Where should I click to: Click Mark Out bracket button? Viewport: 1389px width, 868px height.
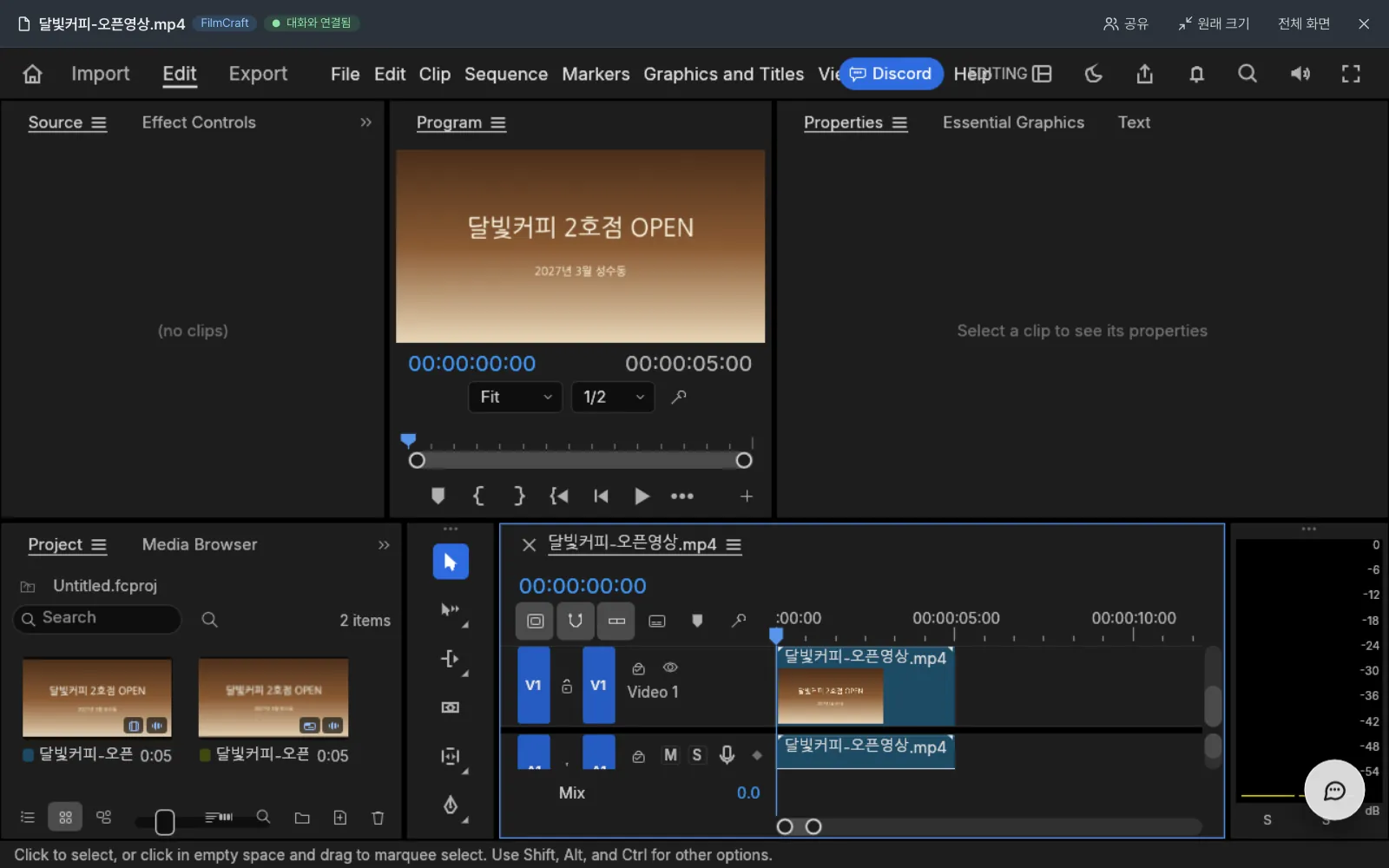coord(519,496)
